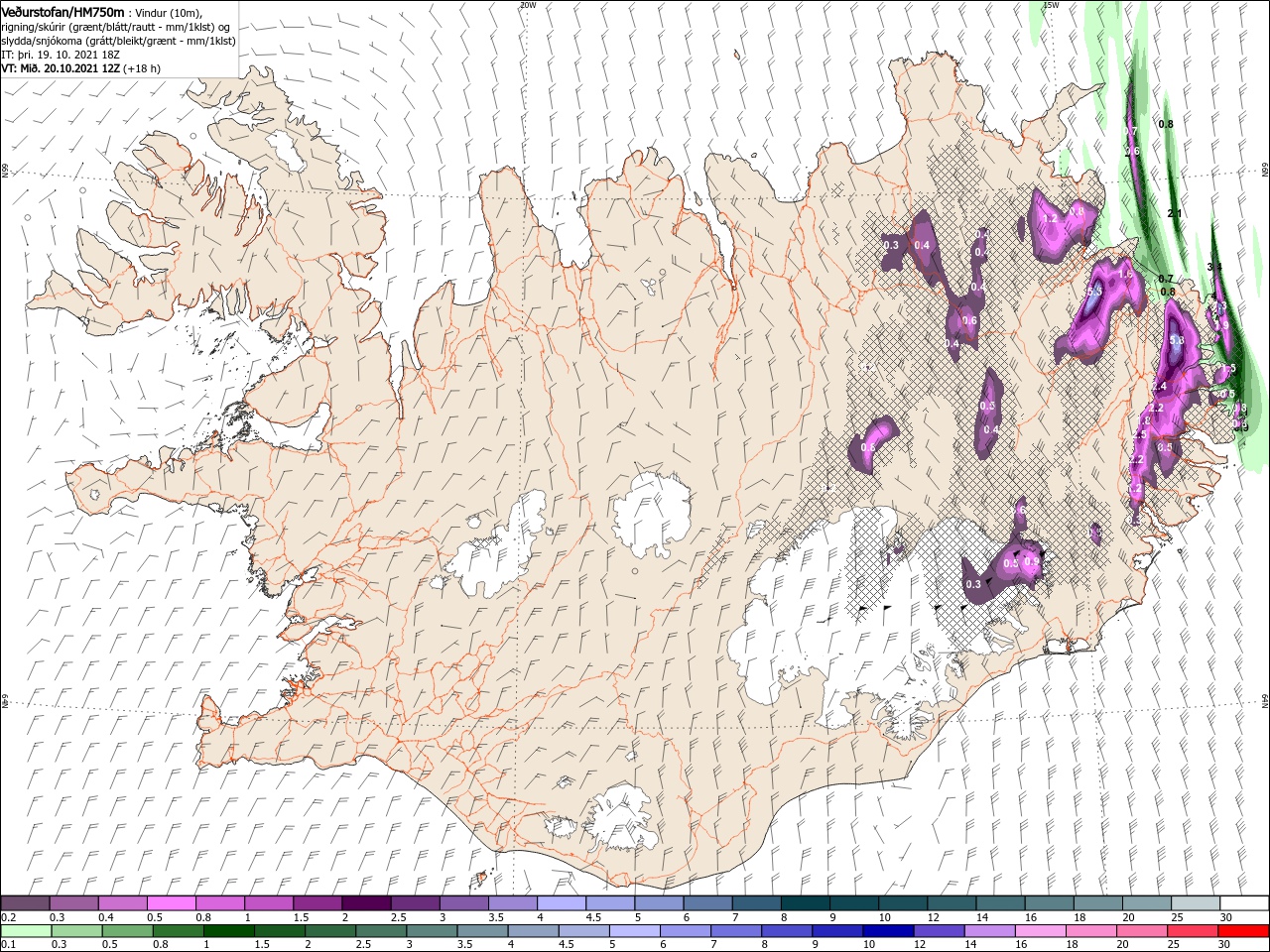Pick the violet 14 swatch in the rain row
Image resolution: width=1270 pixels, height=952 pixels.
click(x=989, y=931)
